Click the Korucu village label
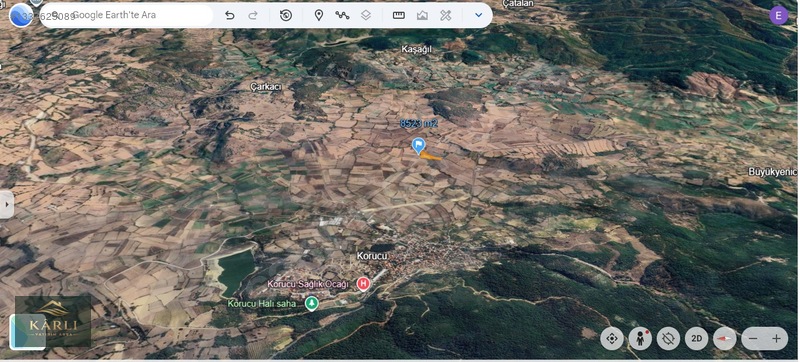This screenshot has width=800, height=362. click(372, 256)
